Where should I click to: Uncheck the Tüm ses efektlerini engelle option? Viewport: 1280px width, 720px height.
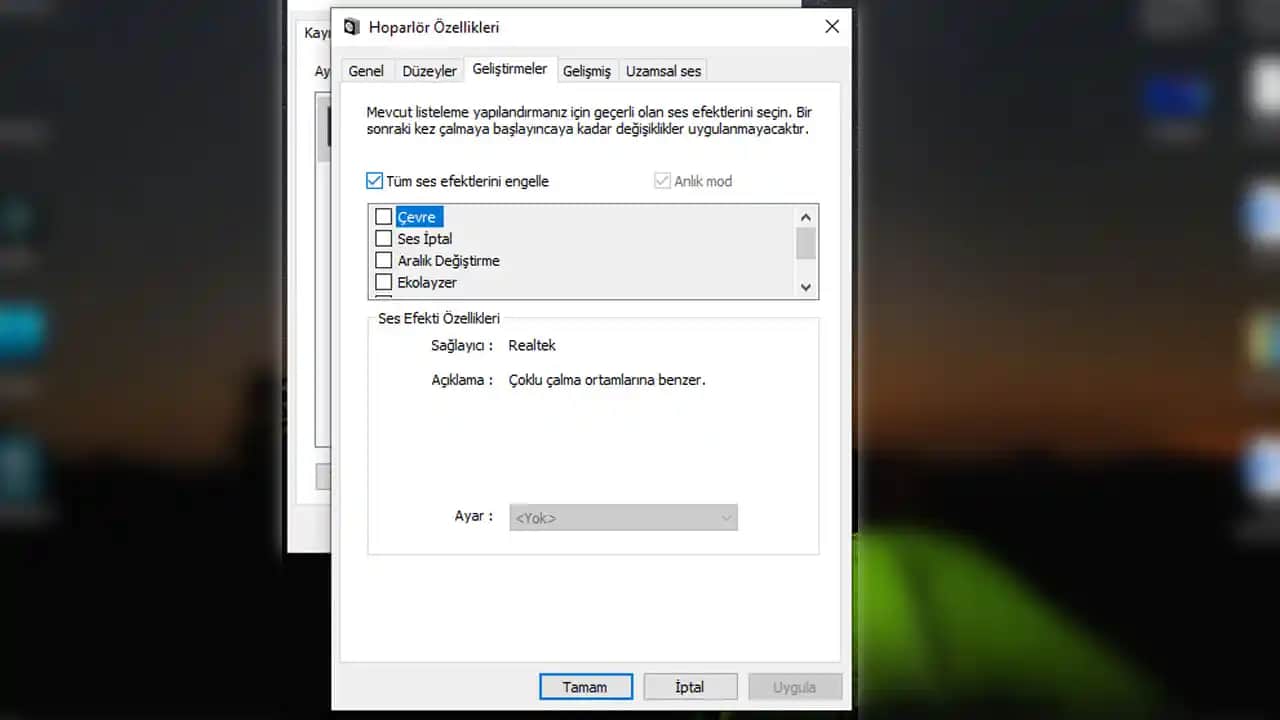tap(374, 181)
